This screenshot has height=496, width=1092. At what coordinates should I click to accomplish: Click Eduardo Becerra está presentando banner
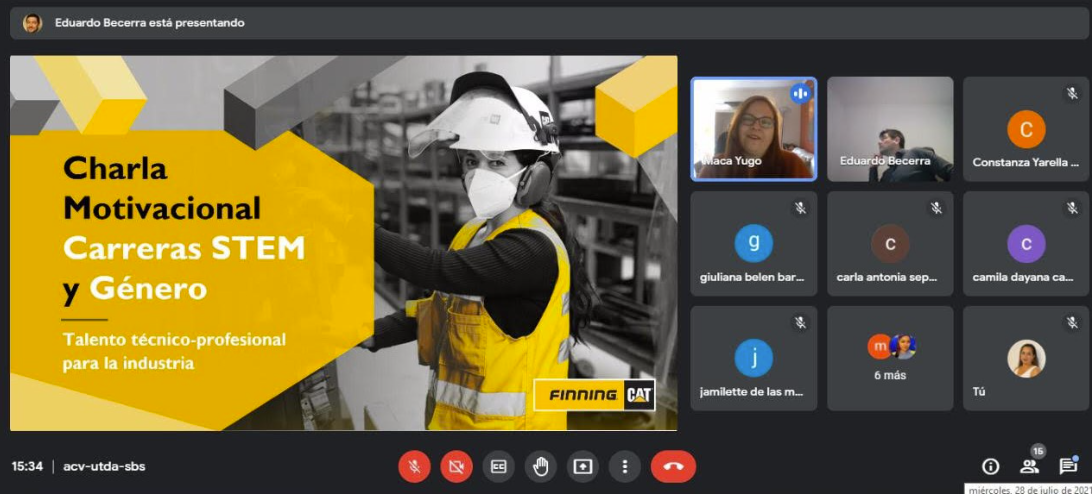(149, 22)
